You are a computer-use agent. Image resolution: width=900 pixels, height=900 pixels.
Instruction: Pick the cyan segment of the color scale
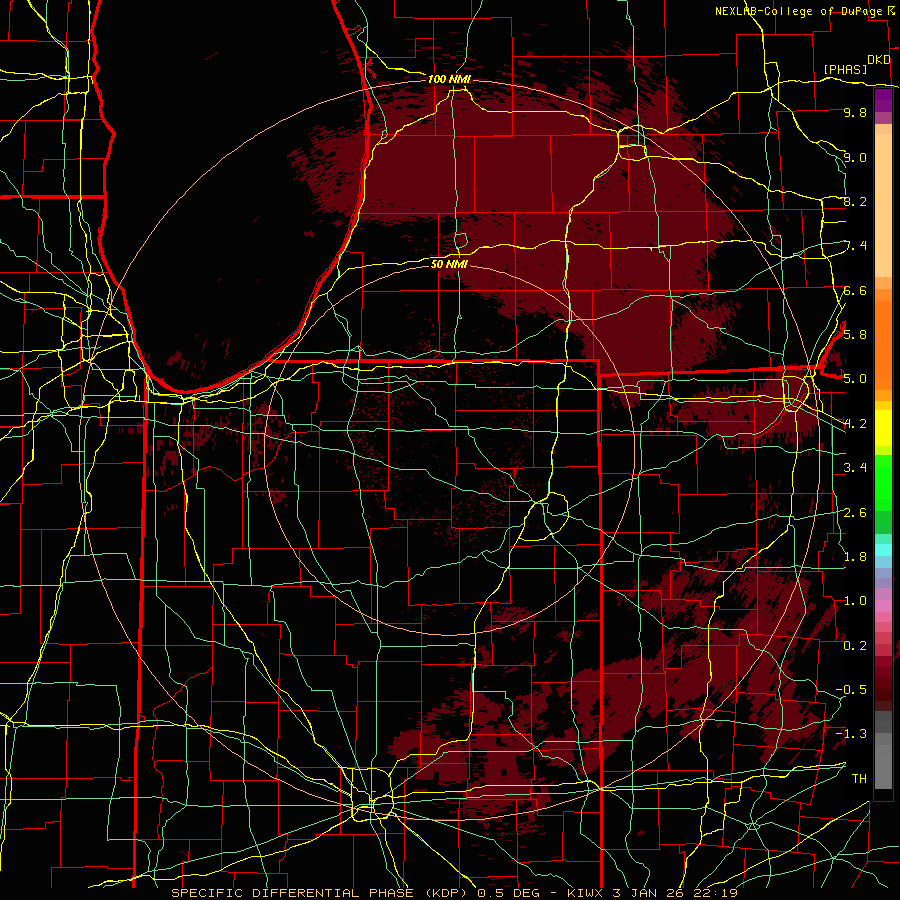pos(883,549)
